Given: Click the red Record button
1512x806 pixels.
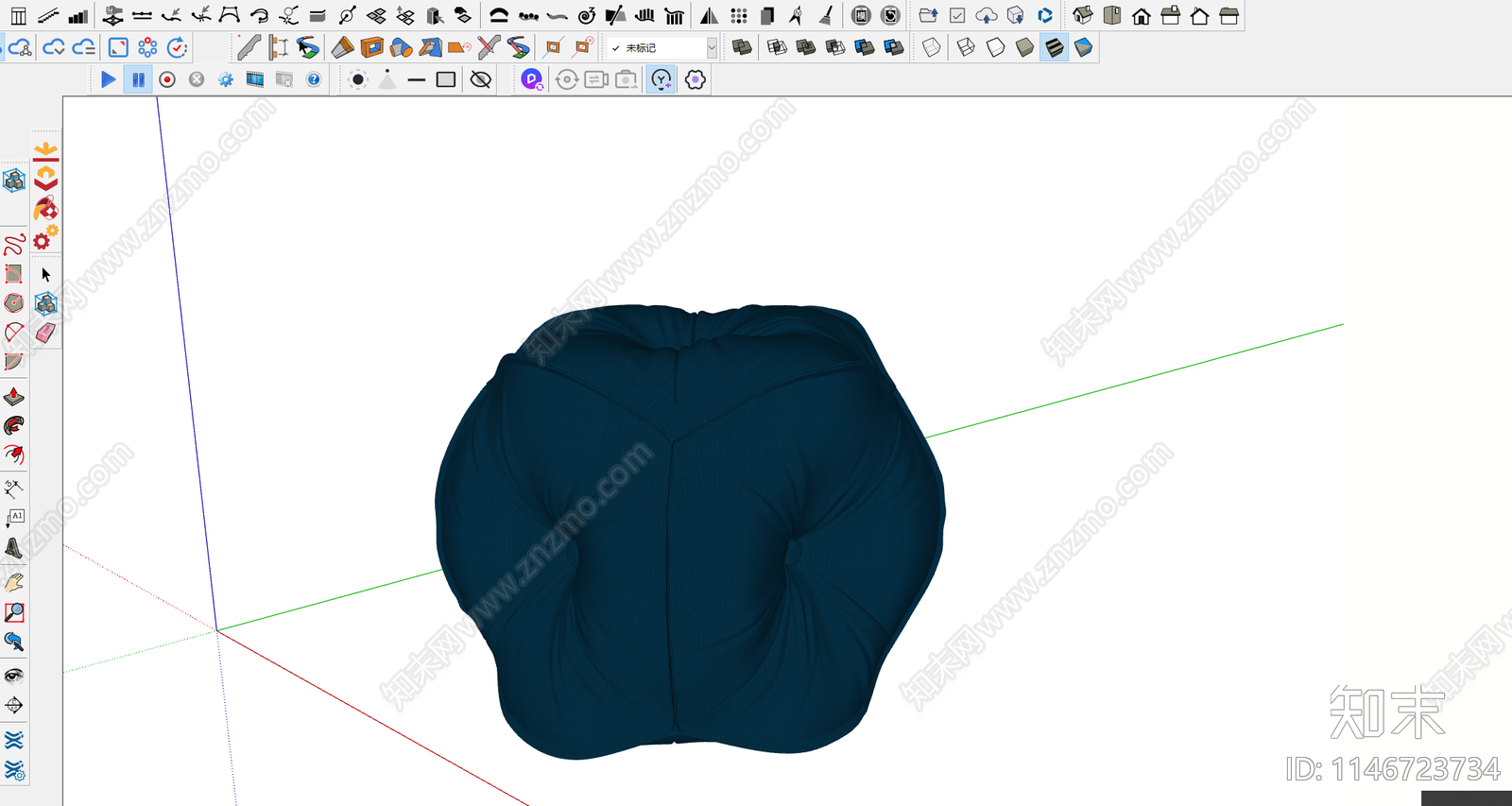Looking at the screenshot, I should point(167,80).
